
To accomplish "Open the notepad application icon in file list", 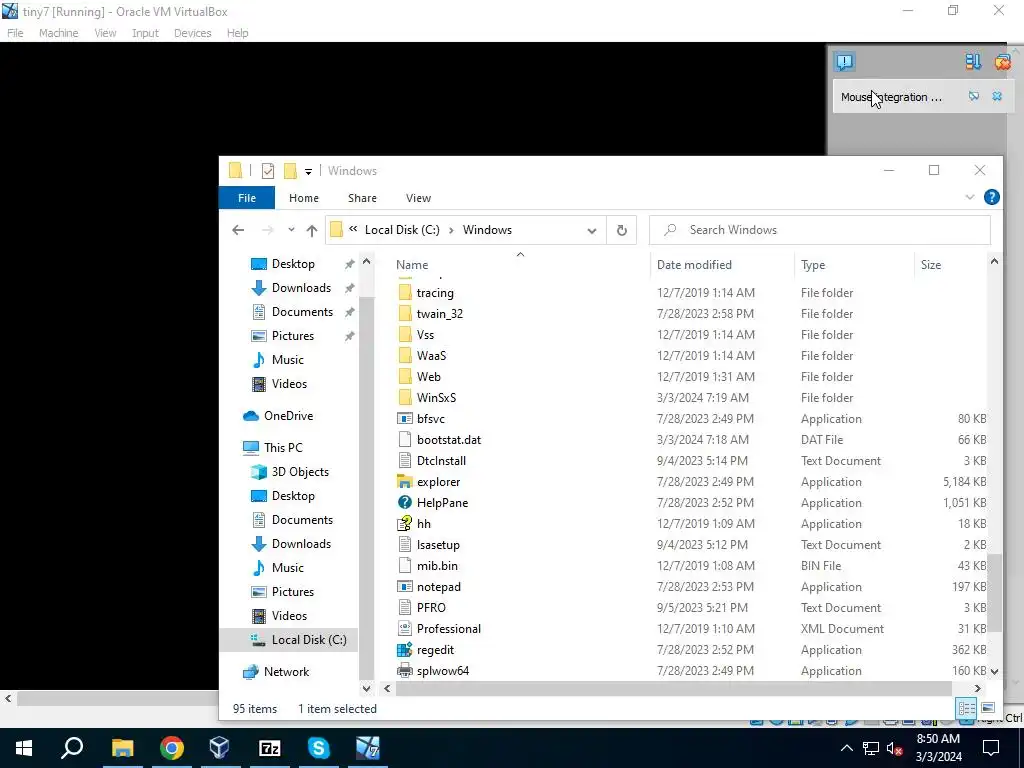I will 405,586.
